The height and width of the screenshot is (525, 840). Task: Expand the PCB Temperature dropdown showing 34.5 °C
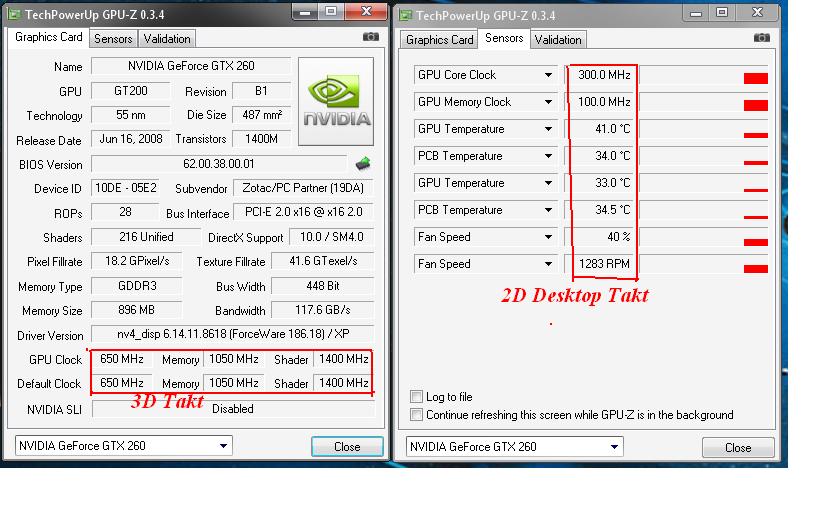(548, 210)
